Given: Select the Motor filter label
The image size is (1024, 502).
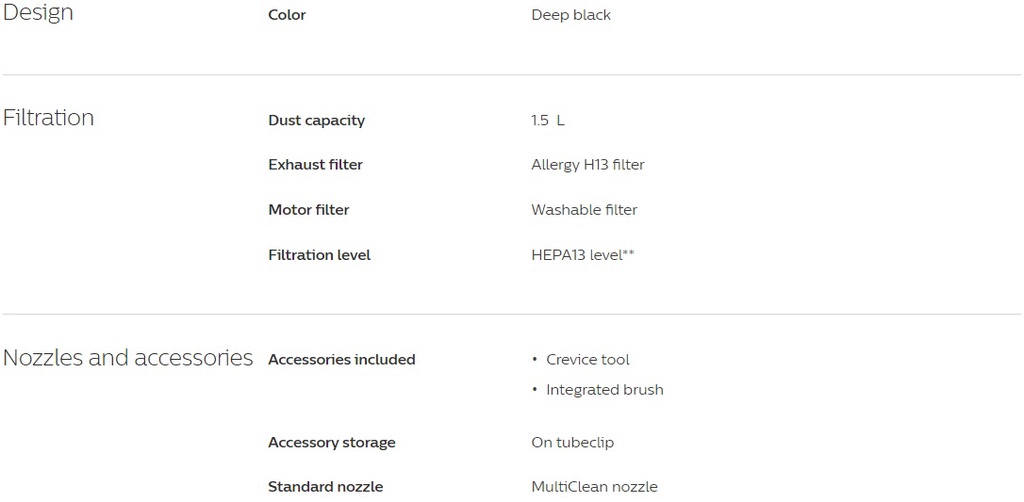Looking at the screenshot, I should pos(308,210).
